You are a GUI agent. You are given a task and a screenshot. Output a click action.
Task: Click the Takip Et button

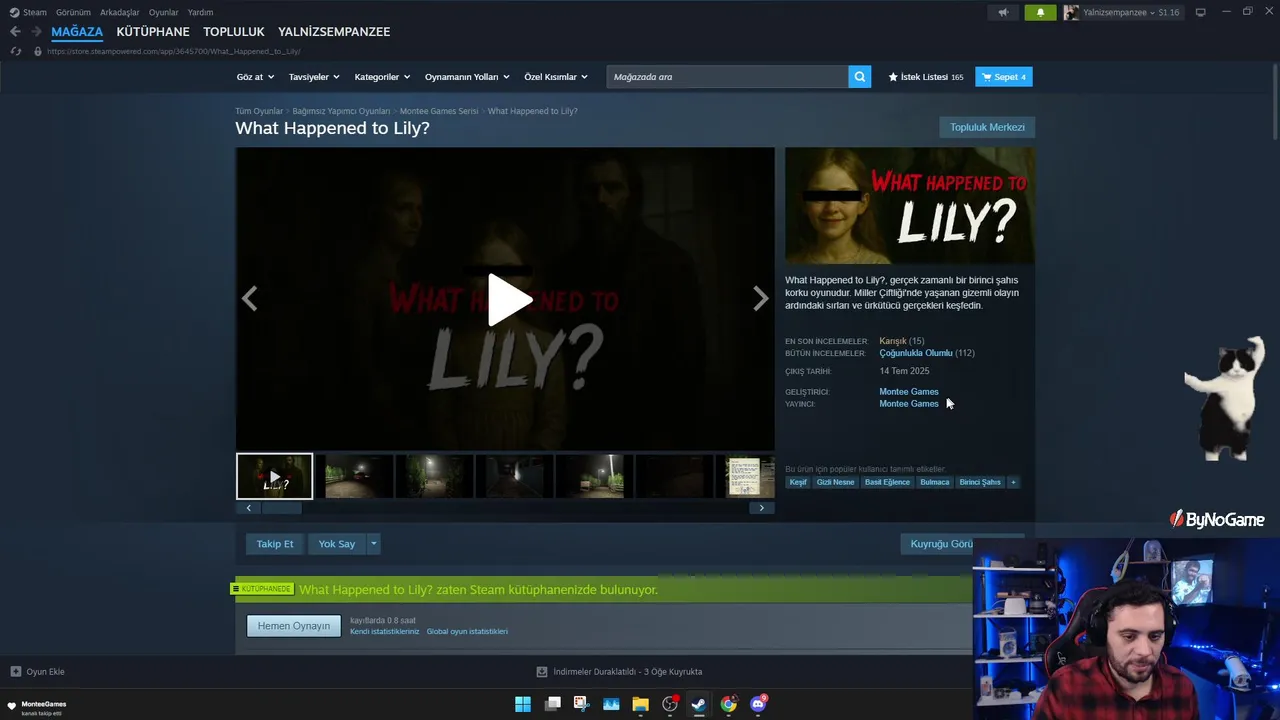tap(275, 544)
